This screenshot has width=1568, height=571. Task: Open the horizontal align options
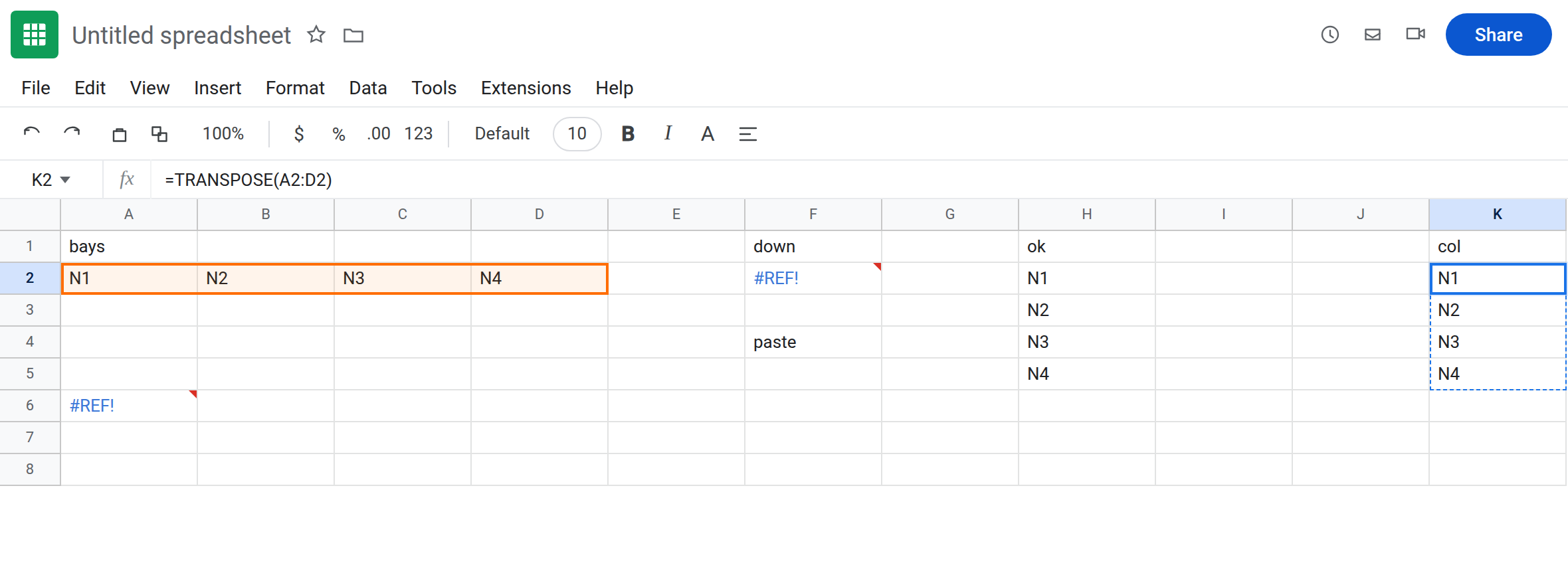coord(748,134)
